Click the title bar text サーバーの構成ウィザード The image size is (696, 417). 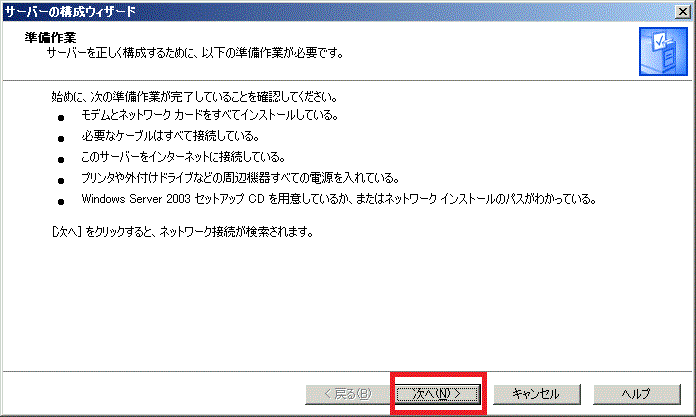coord(71,12)
